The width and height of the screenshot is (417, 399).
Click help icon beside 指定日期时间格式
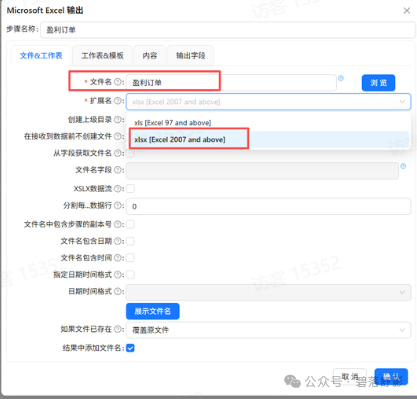[x=117, y=275]
